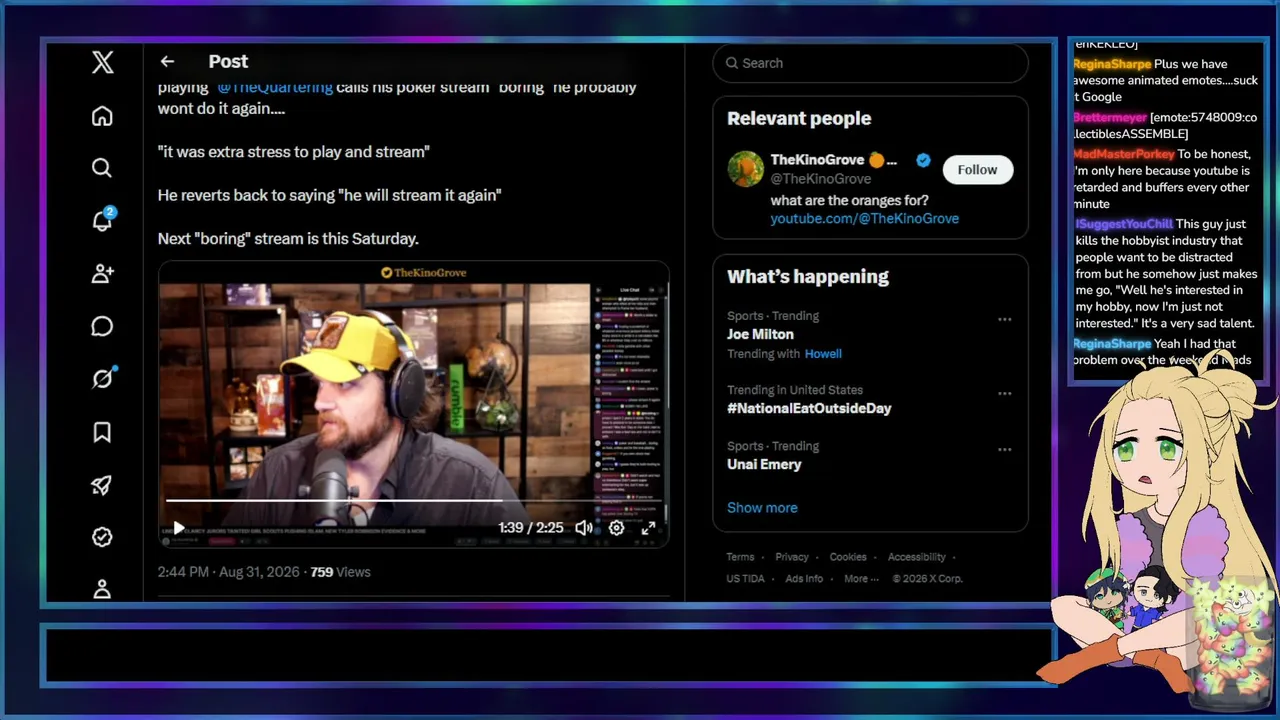
Task: Open the Unai Emery trending topic
Action: click(x=764, y=464)
